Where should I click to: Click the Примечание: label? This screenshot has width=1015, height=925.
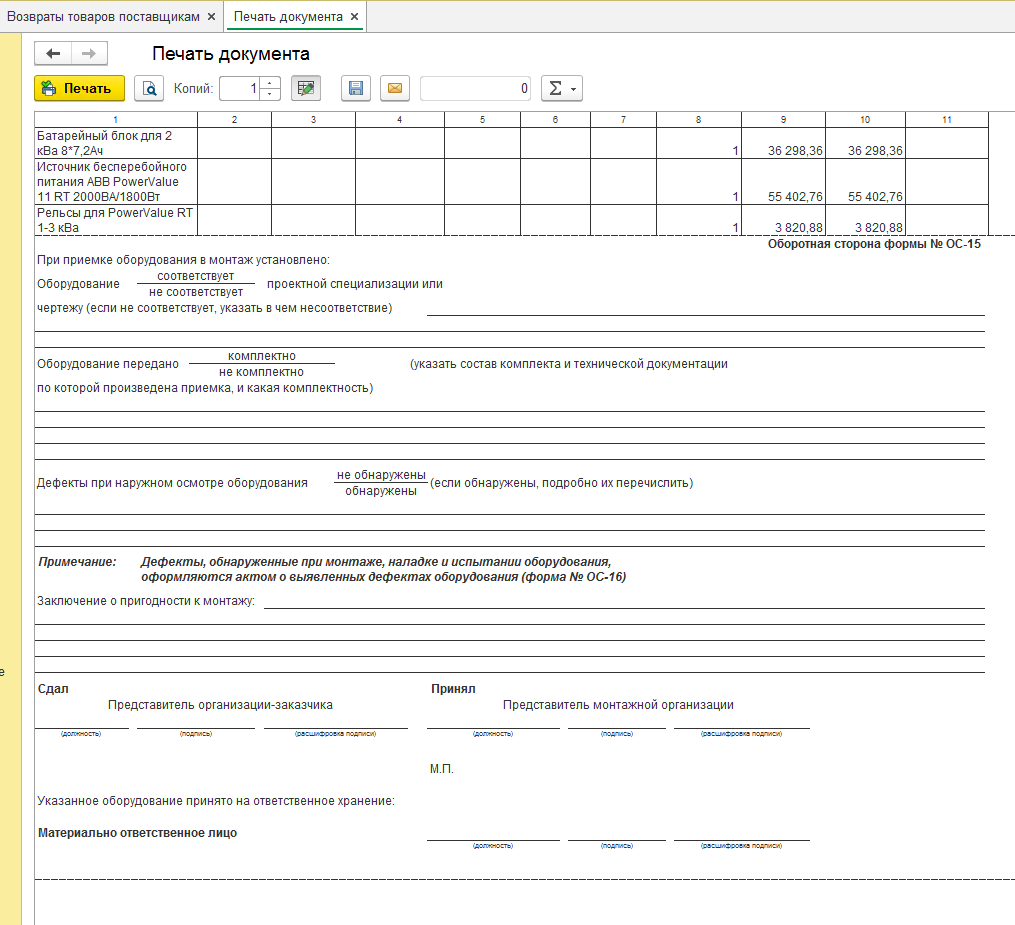(78, 562)
